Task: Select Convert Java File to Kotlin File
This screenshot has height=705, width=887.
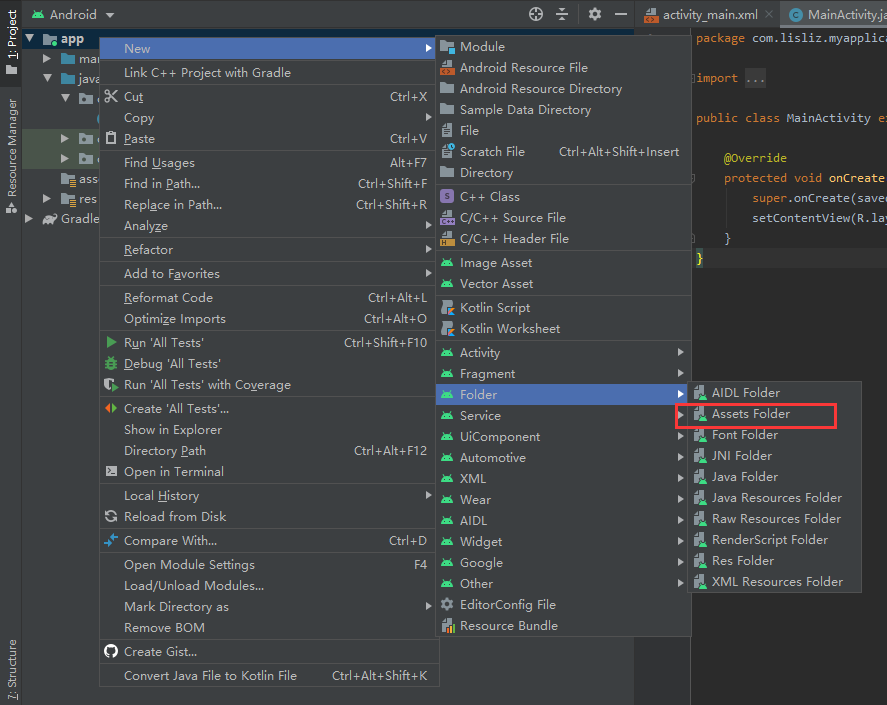Action: [269, 675]
